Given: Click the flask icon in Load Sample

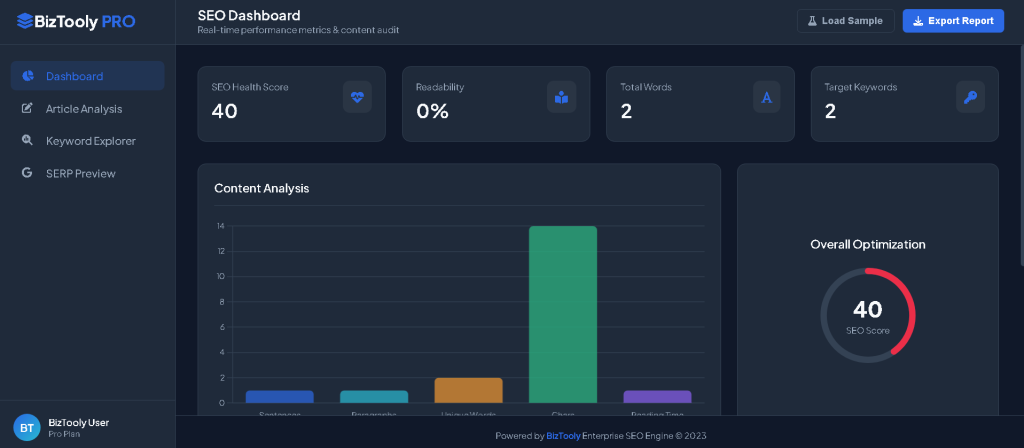Looking at the screenshot, I should pos(812,21).
